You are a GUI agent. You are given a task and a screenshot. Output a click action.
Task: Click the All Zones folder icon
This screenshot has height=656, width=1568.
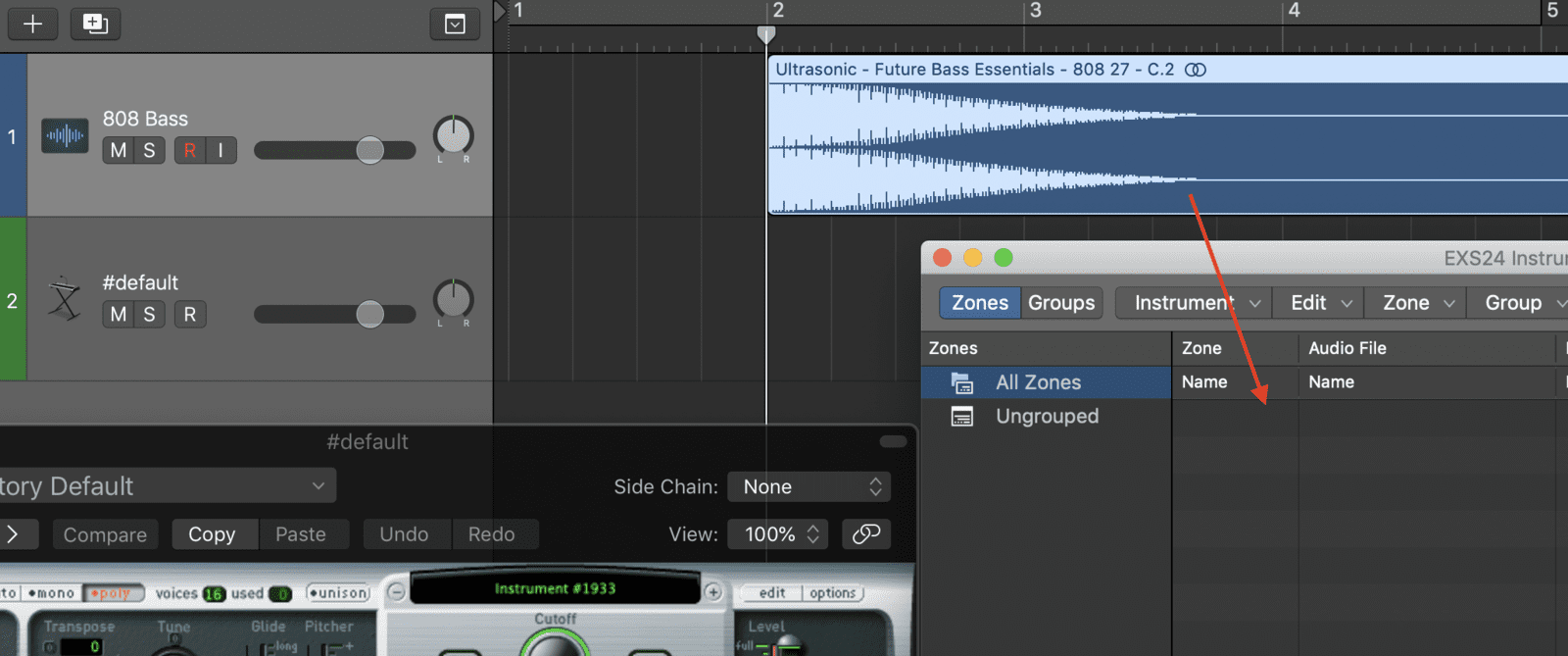(x=962, y=383)
